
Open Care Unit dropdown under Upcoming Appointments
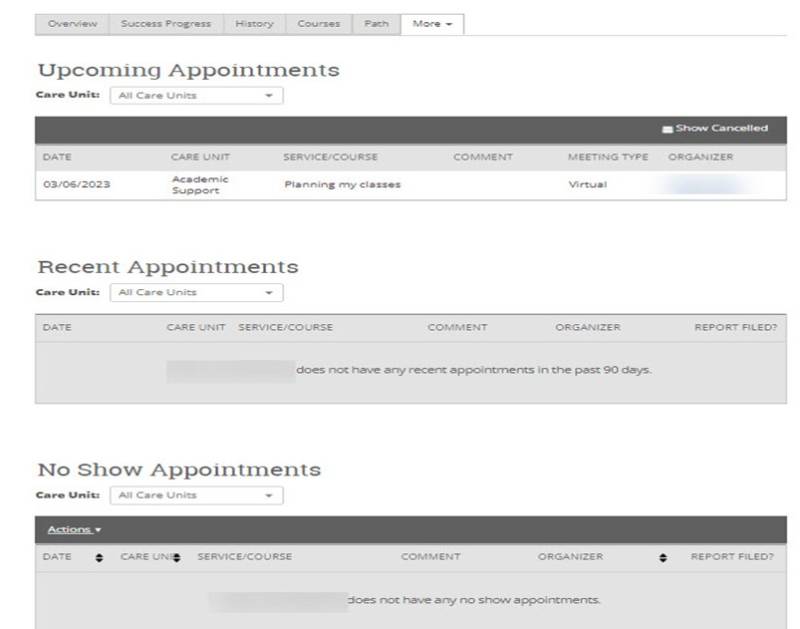tap(196, 96)
